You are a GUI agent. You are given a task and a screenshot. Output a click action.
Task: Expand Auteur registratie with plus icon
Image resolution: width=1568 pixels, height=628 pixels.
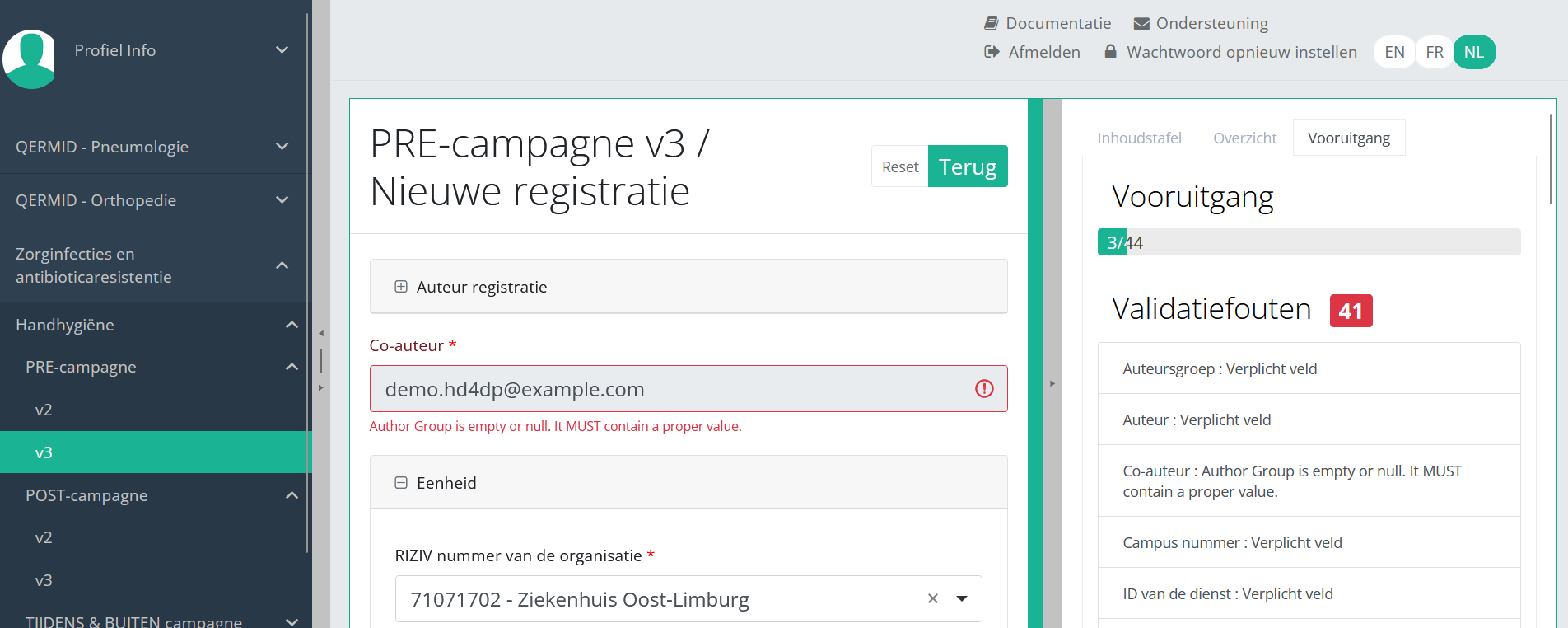click(401, 287)
